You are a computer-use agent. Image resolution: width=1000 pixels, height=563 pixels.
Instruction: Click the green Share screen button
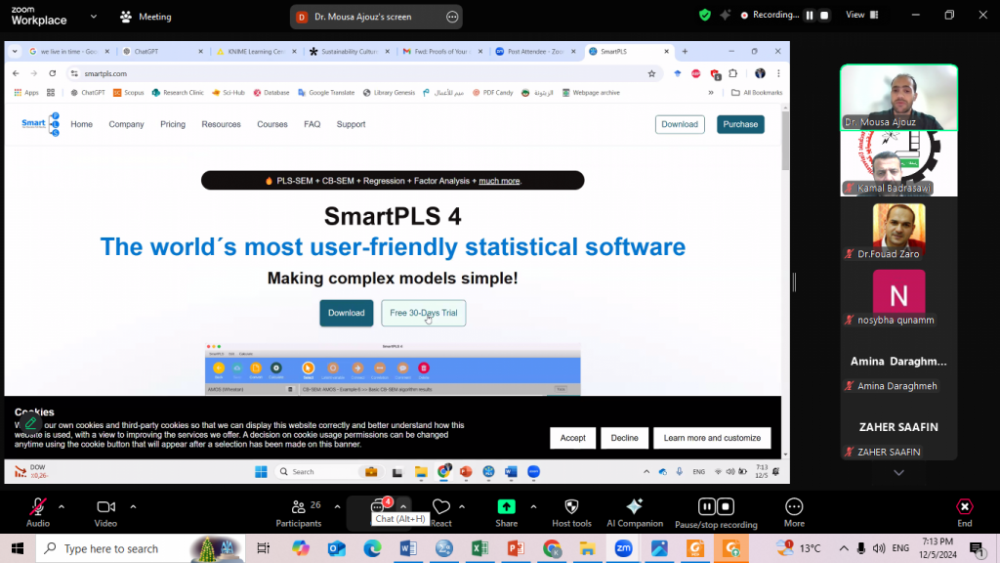point(506,513)
